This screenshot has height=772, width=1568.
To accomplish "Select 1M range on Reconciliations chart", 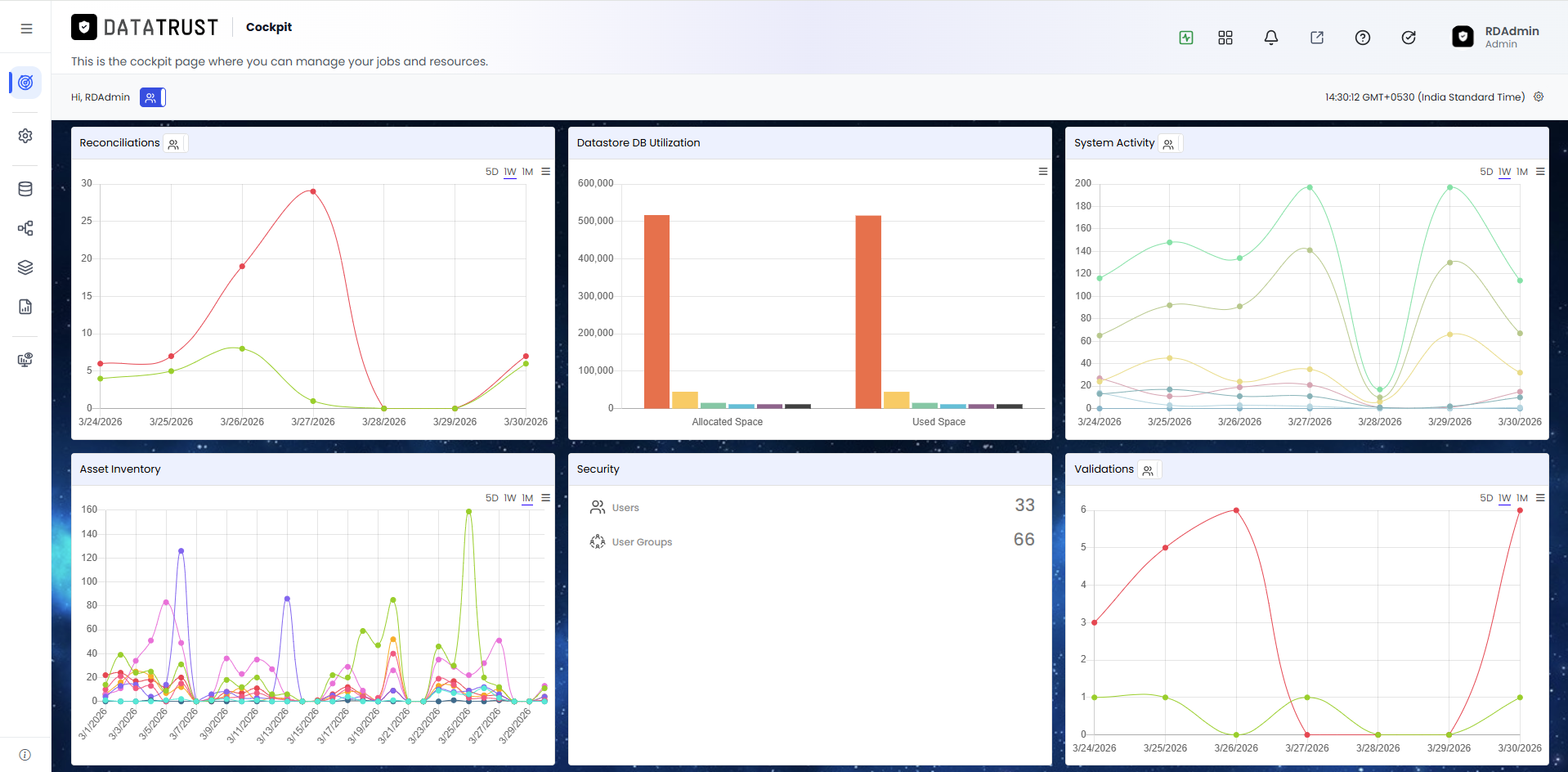I will (x=527, y=172).
